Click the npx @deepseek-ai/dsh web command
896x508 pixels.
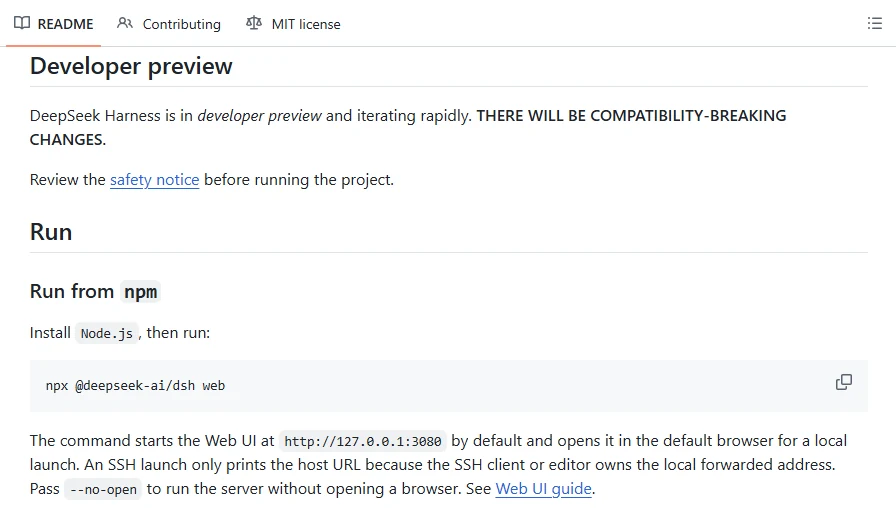pos(135,386)
